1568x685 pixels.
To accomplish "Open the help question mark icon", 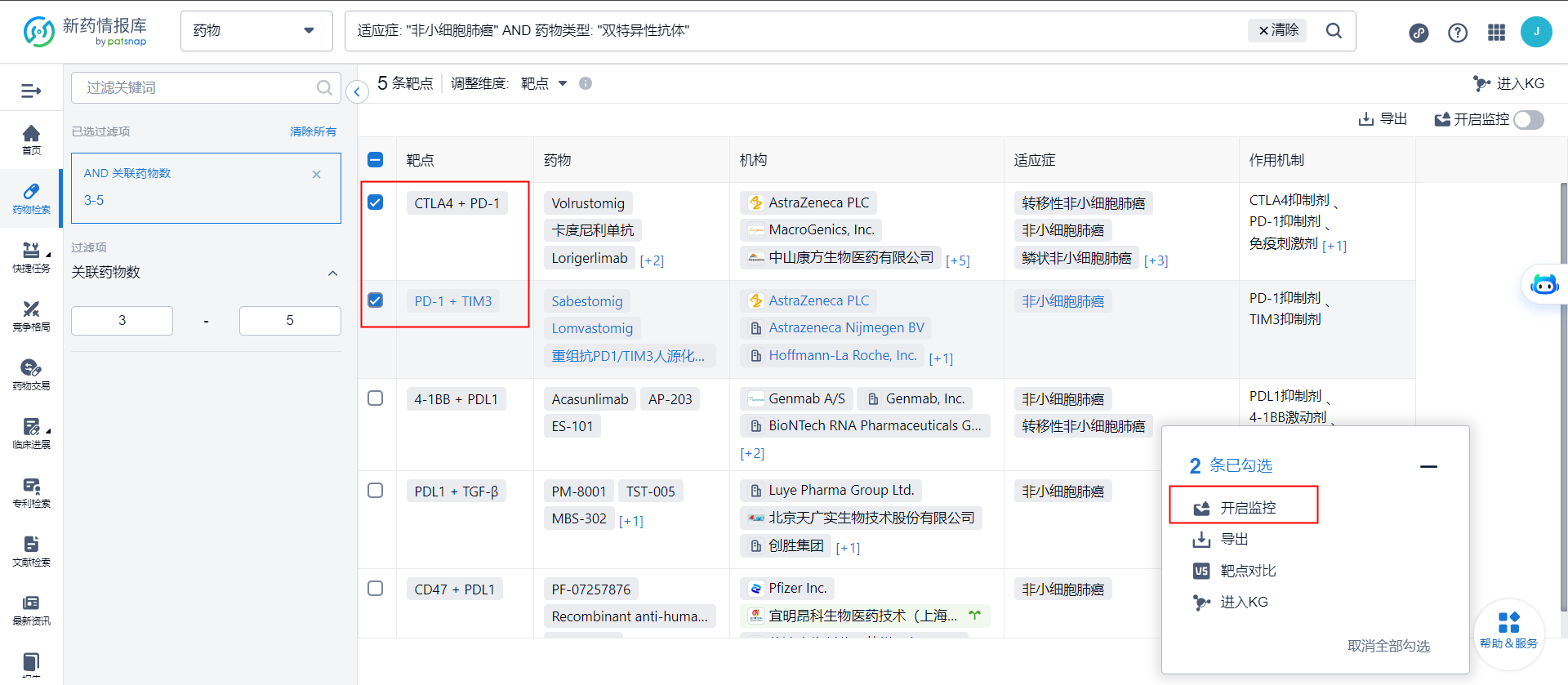I will [x=1458, y=33].
